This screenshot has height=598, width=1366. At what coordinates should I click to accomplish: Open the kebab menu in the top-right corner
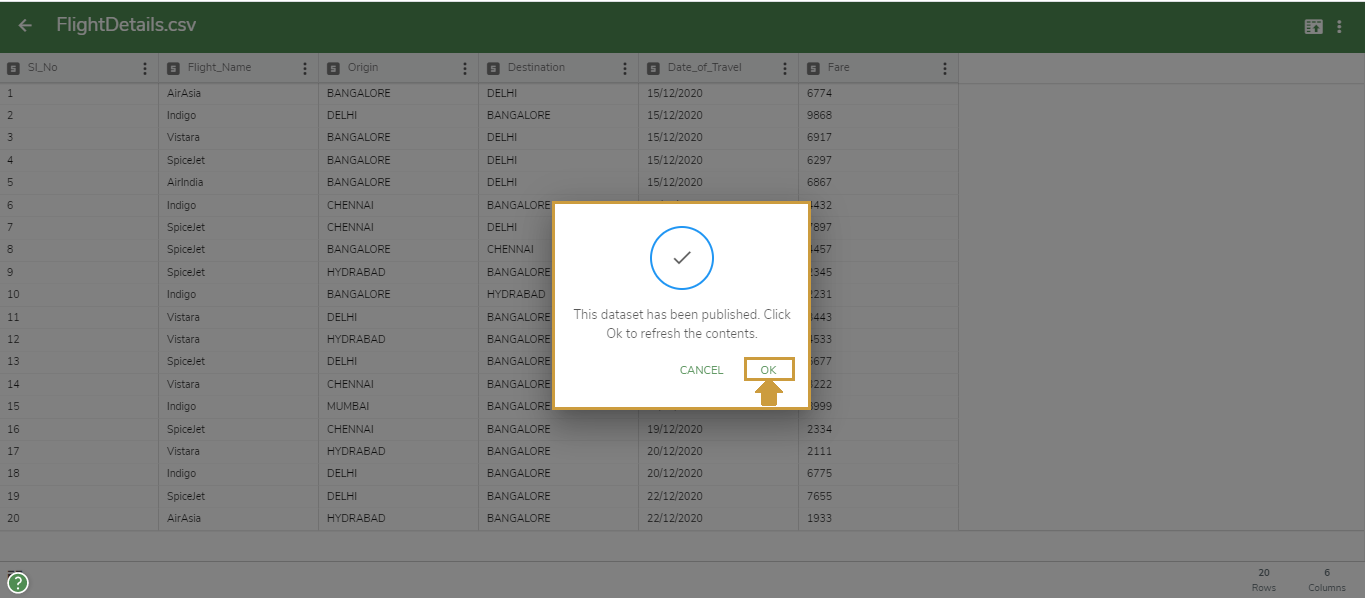click(x=1340, y=26)
